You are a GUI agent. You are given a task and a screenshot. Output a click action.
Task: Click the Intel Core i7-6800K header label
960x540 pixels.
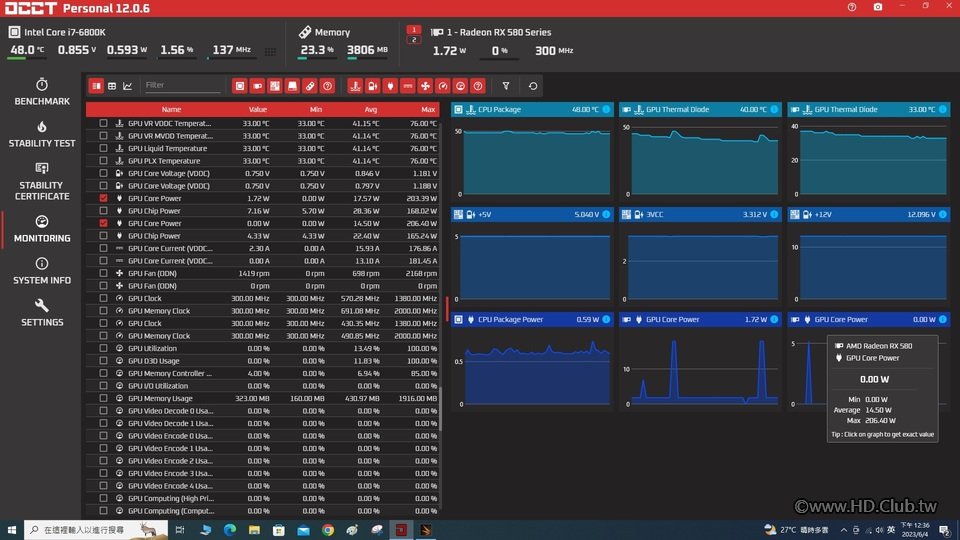coord(65,32)
